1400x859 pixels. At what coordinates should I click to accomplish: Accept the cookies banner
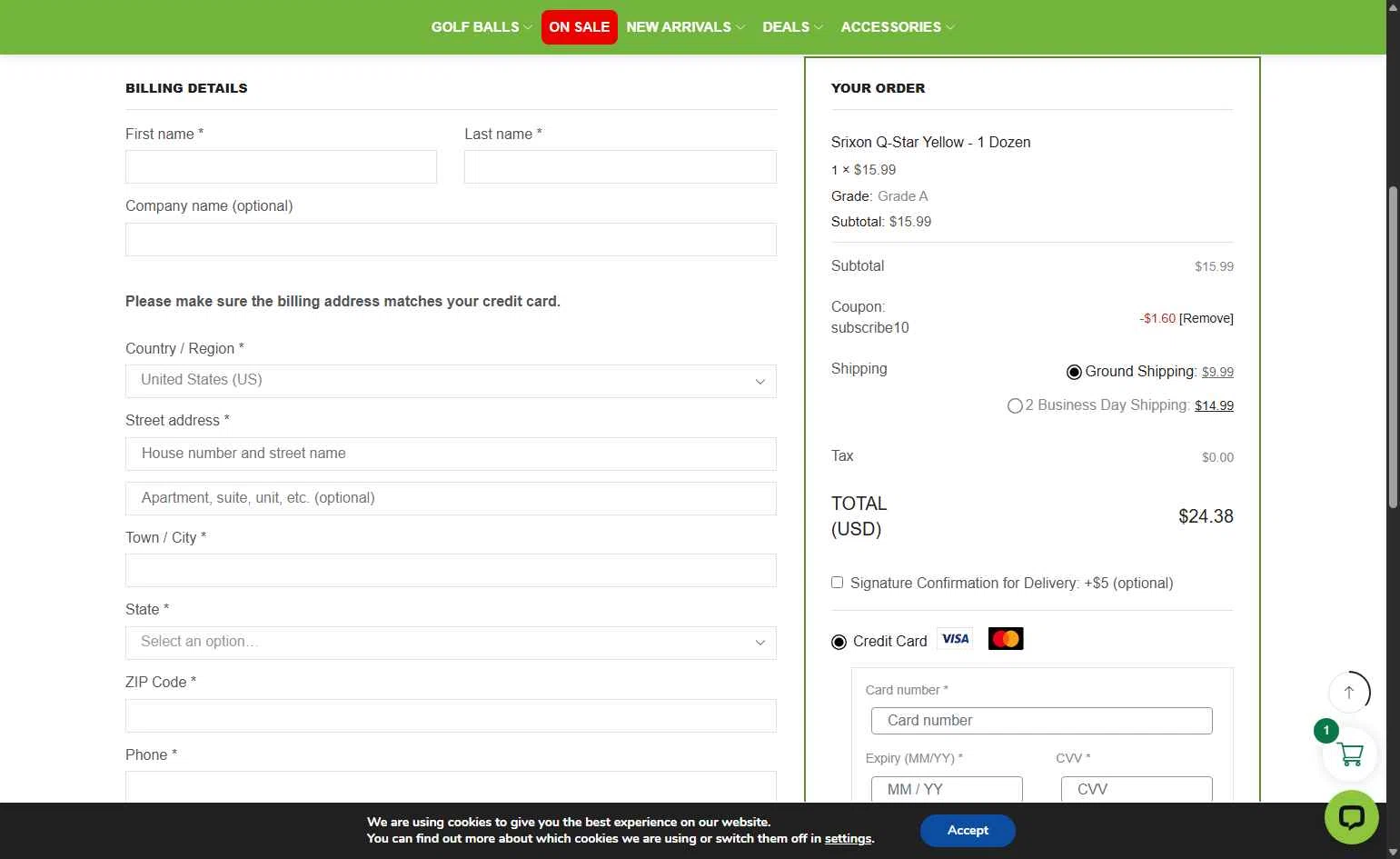pos(968,830)
